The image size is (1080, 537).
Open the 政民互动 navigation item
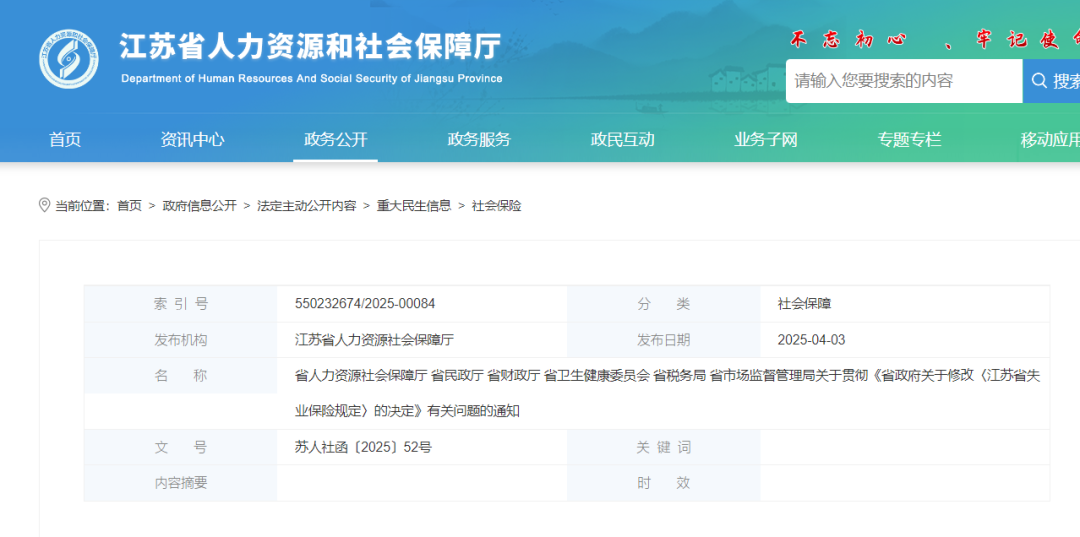point(622,140)
